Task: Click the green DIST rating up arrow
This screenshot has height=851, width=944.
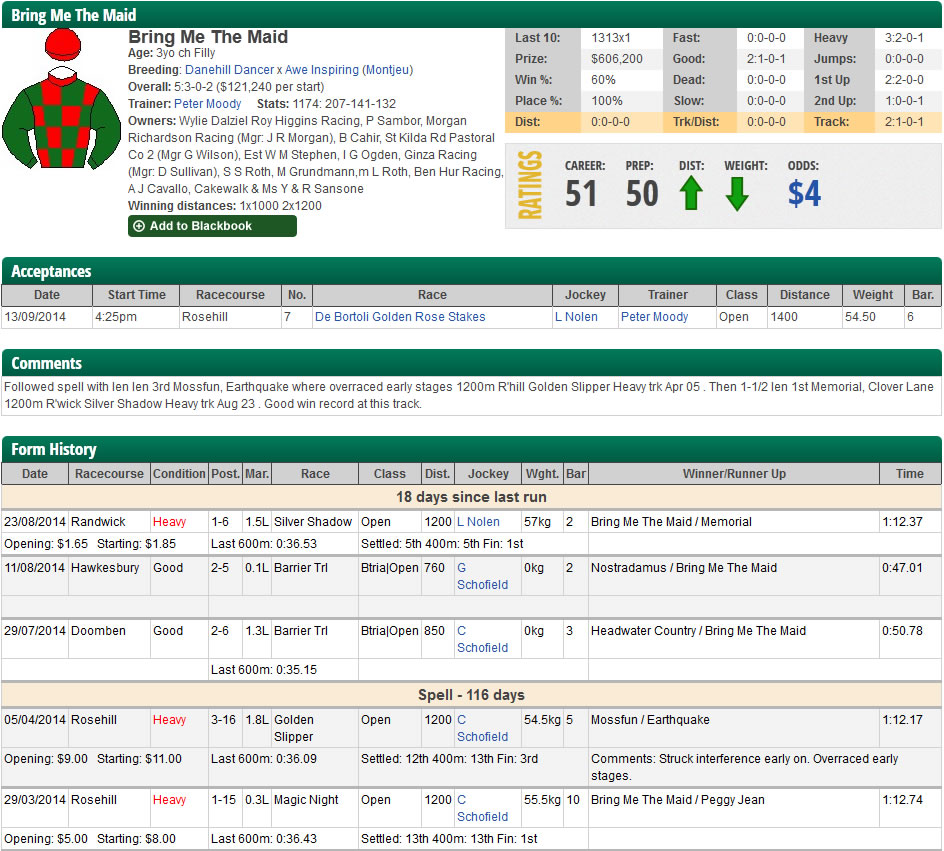Action: click(x=691, y=193)
